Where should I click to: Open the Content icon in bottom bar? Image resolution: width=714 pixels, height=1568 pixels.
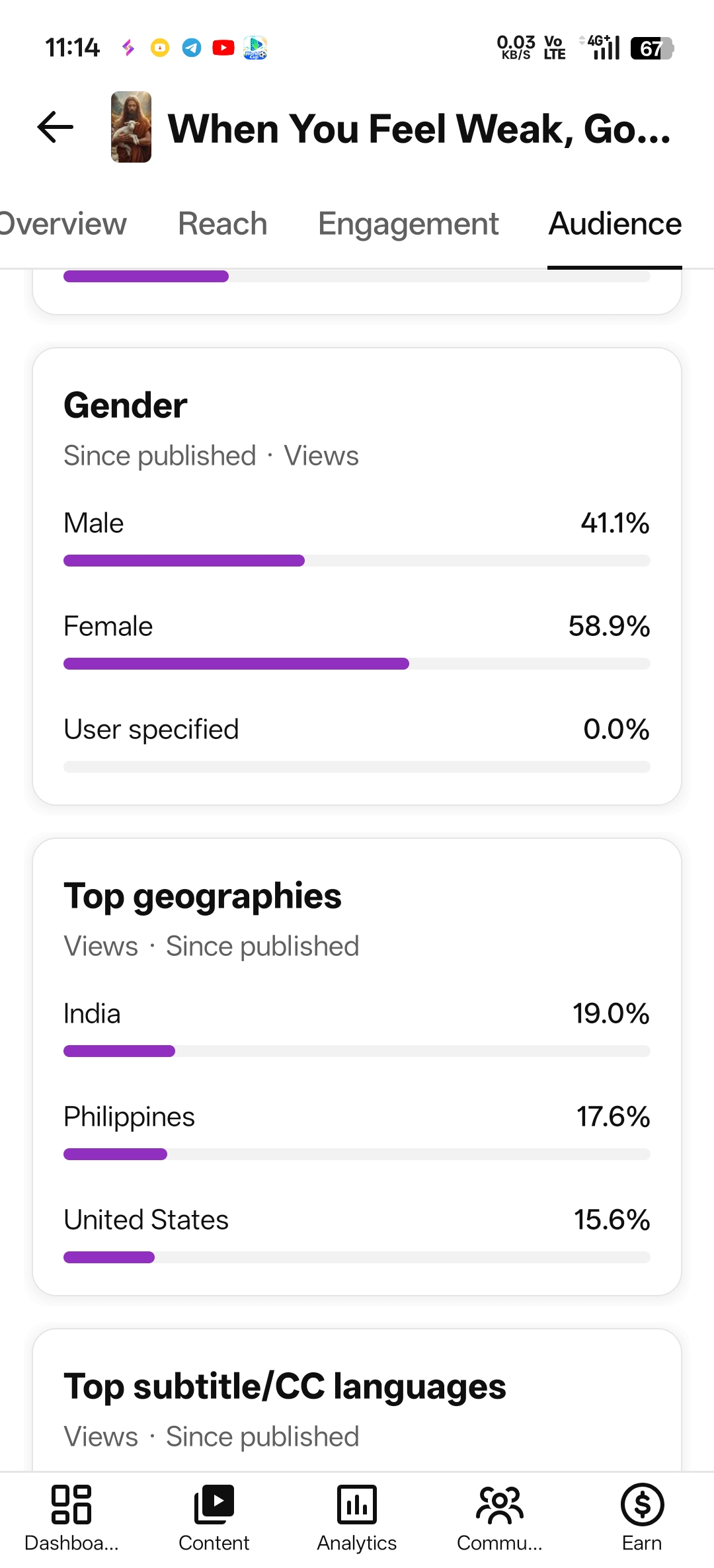tap(214, 1505)
